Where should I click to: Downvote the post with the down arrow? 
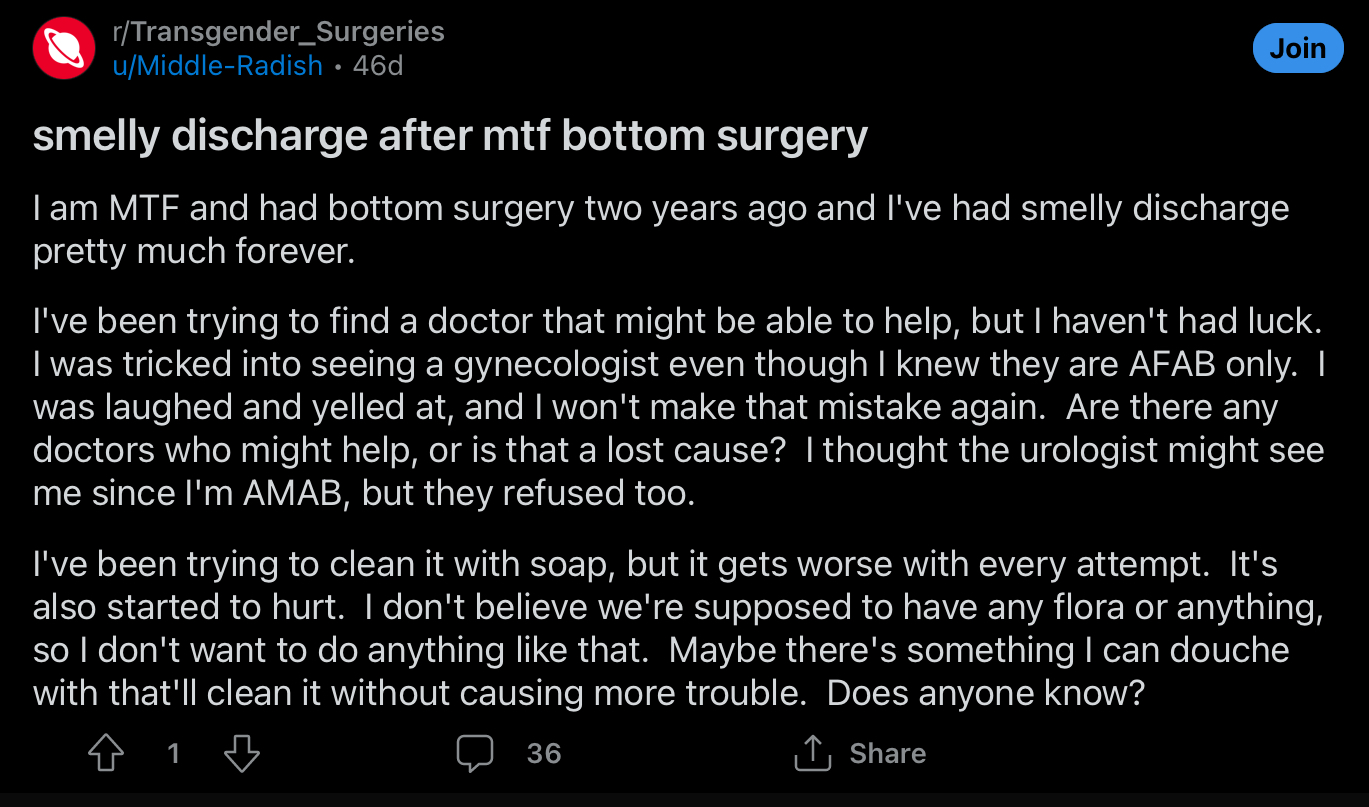pyautogui.click(x=242, y=753)
